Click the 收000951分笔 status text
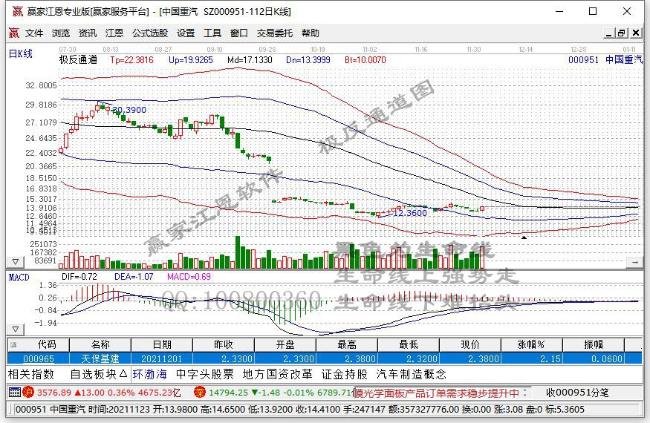 click(x=577, y=392)
